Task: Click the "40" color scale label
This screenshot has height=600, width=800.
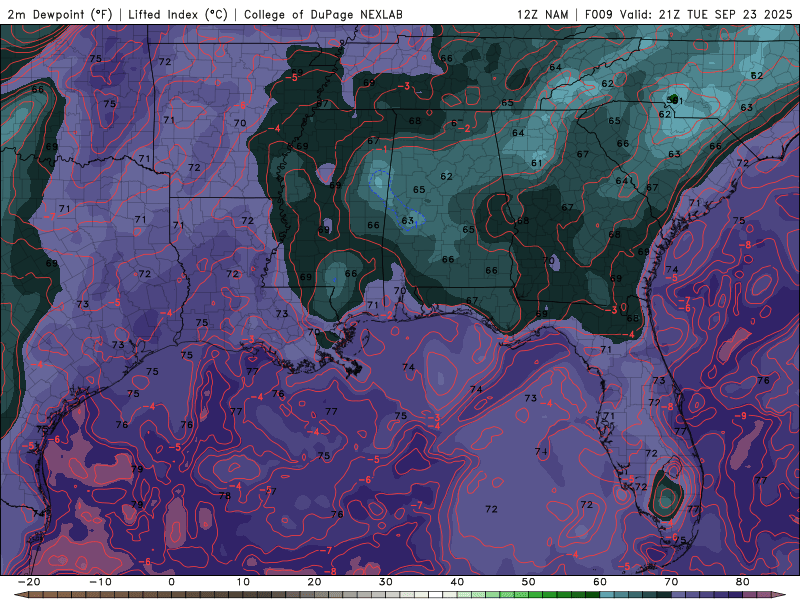Action: pyautogui.click(x=457, y=582)
